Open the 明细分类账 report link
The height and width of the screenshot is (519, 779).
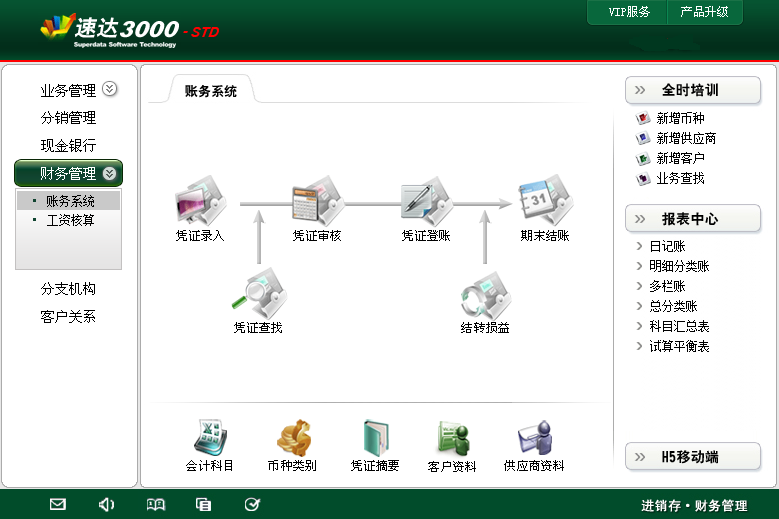coord(679,266)
